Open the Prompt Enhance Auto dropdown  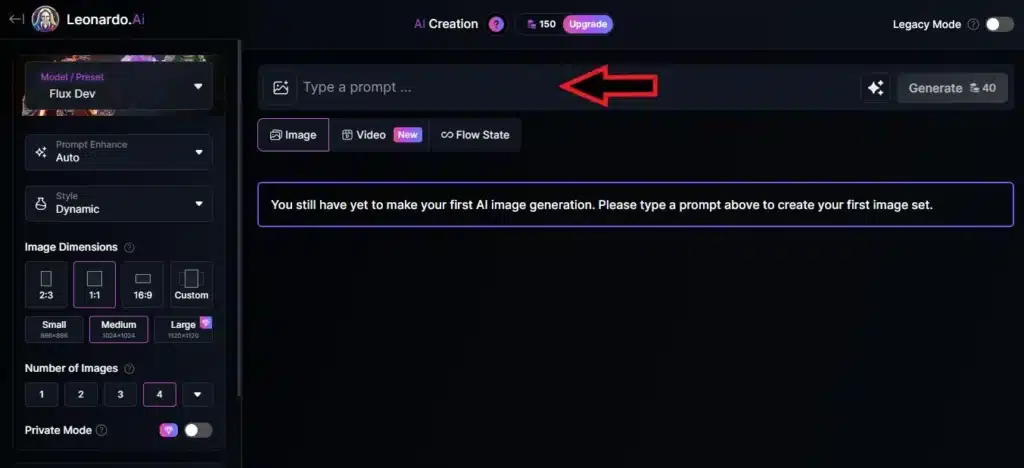(x=119, y=152)
